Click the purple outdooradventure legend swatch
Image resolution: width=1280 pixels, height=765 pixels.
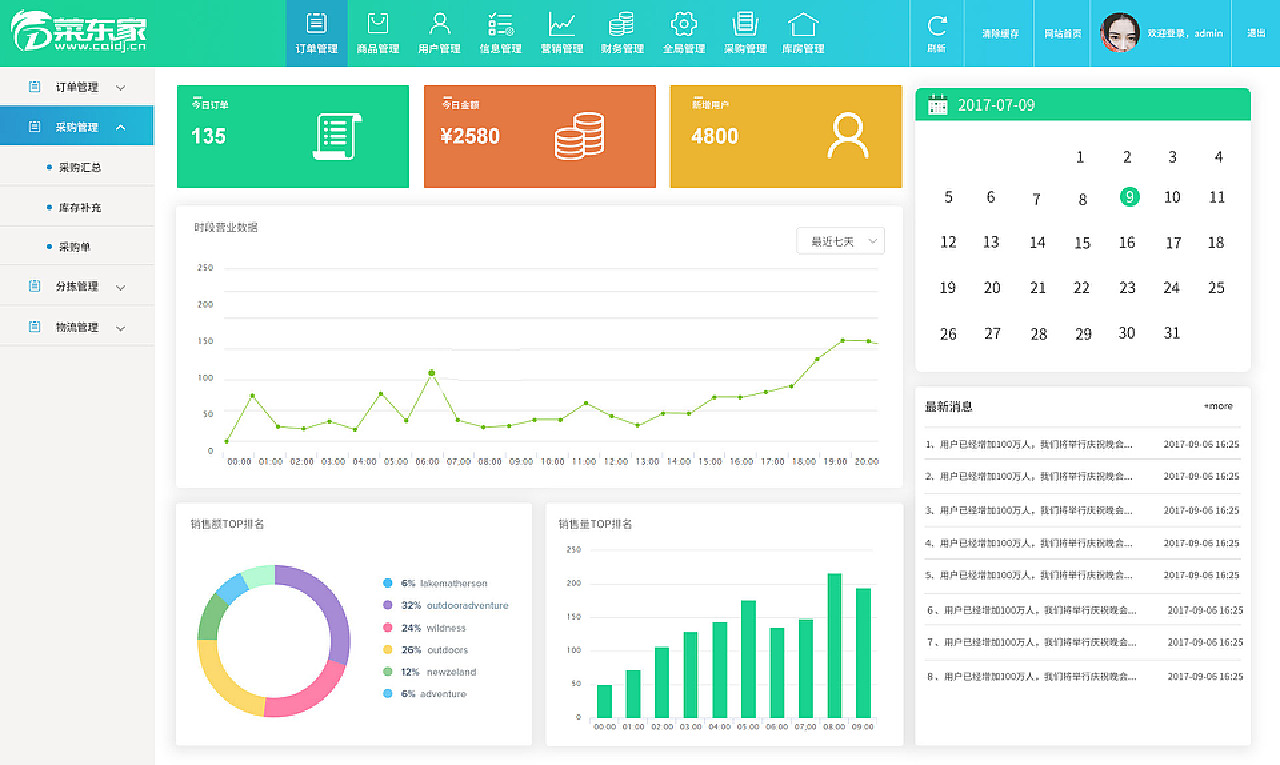point(388,605)
